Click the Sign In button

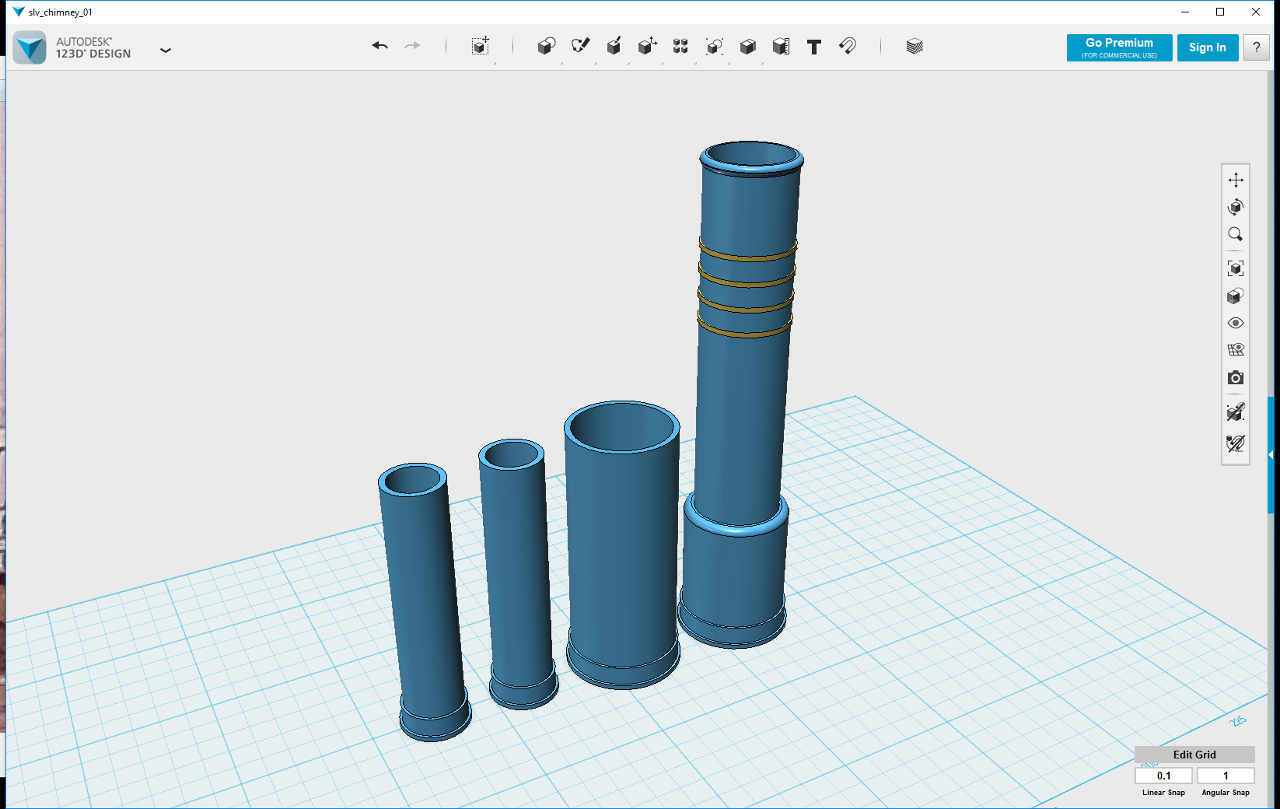(1207, 47)
